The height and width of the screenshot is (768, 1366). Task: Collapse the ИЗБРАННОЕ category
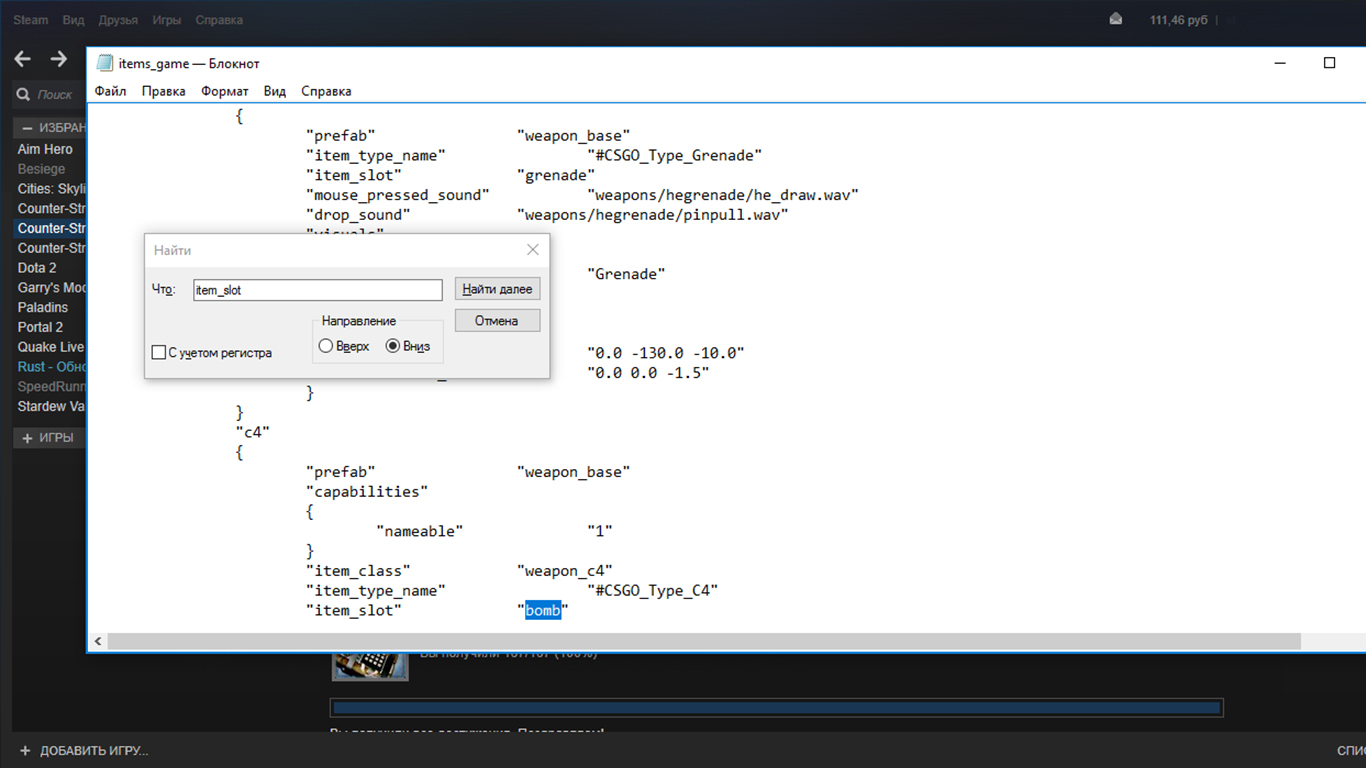click(28, 128)
